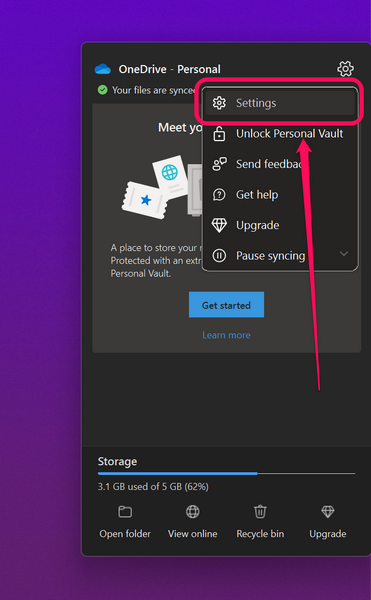Click the bottom Upgrade diamond icon
This screenshot has height=600, width=371.
[x=328, y=512]
